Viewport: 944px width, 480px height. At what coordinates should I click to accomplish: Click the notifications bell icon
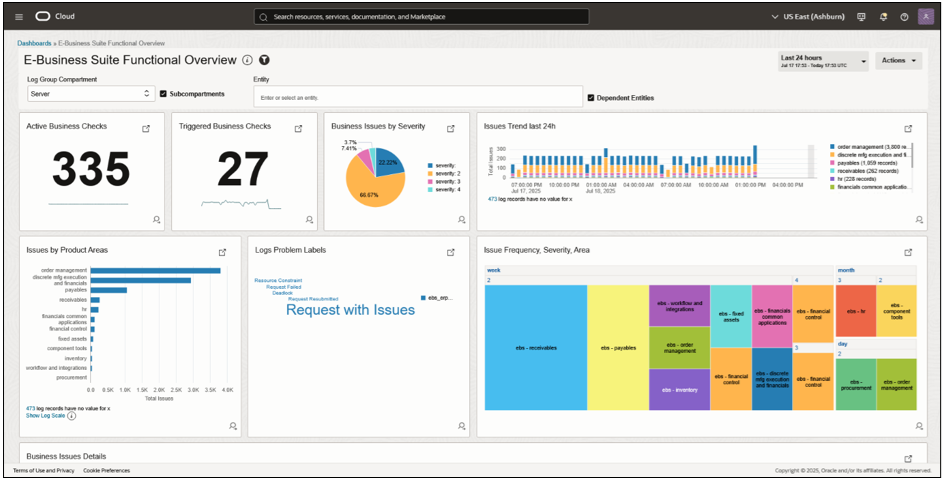tap(883, 17)
